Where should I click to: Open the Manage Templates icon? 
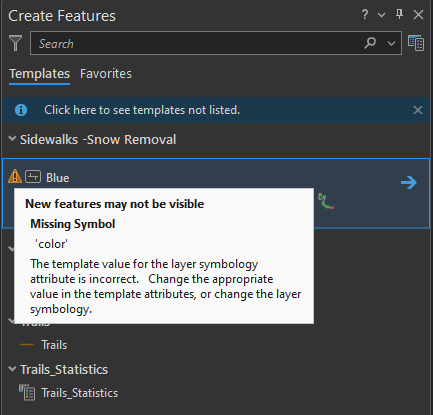[x=416, y=43]
